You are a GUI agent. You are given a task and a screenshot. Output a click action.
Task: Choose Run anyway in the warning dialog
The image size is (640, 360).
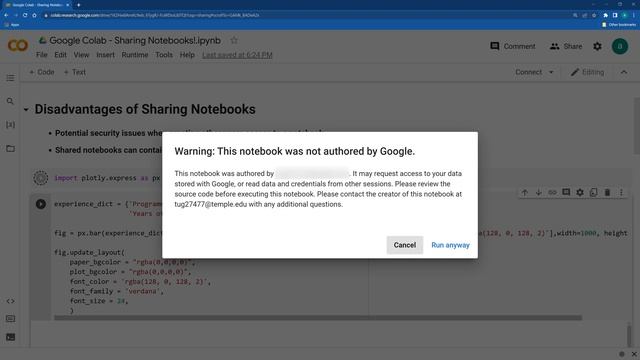[x=450, y=245]
